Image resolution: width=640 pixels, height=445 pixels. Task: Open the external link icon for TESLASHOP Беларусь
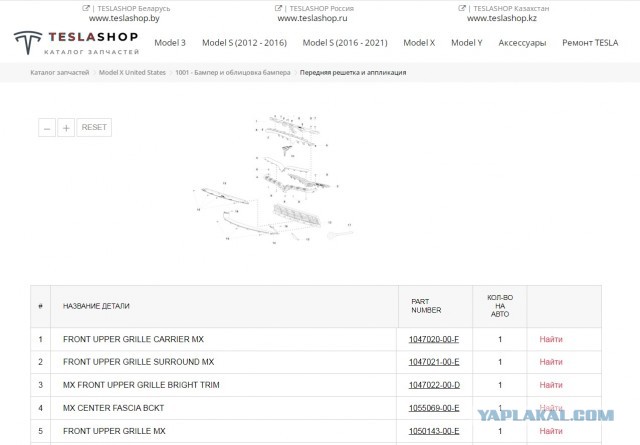point(86,8)
